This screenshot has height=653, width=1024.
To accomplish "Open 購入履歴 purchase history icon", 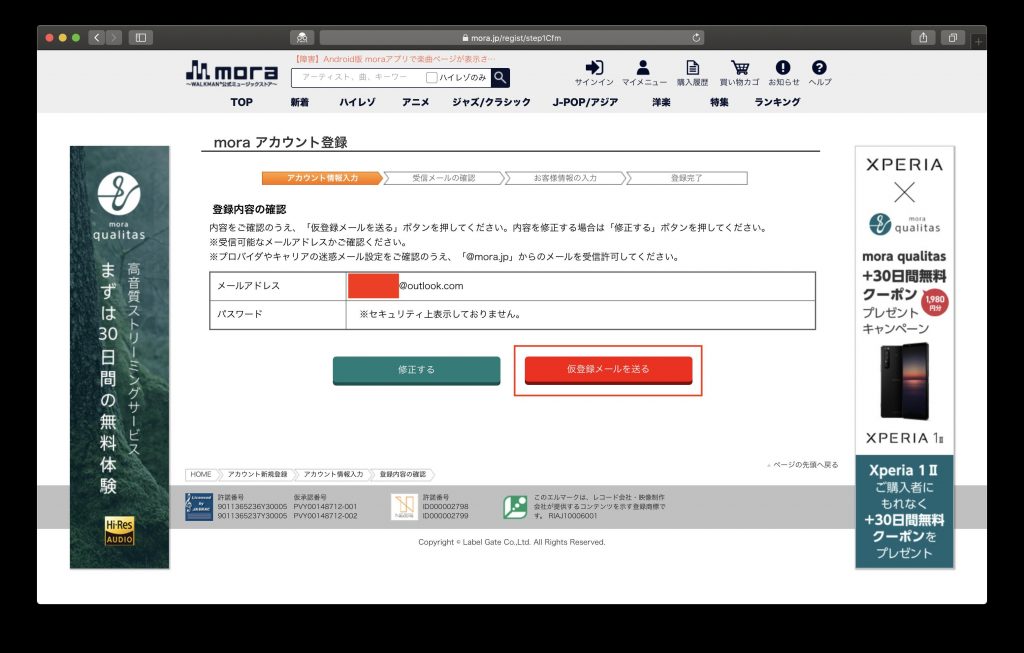I will point(692,72).
